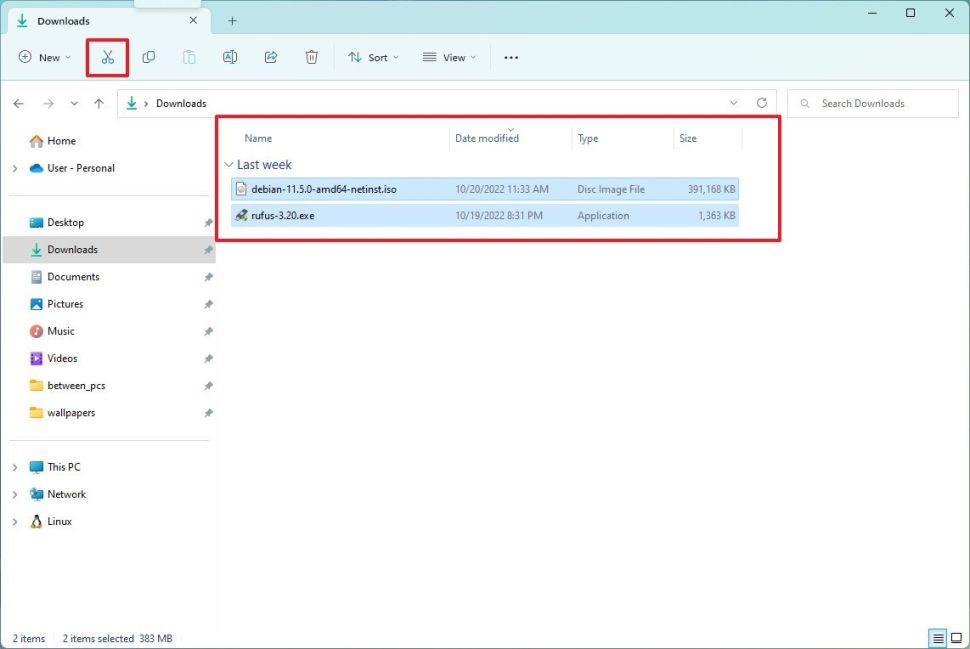Open the View dropdown menu
Viewport: 970px width, 649px height.
tap(449, 57)
